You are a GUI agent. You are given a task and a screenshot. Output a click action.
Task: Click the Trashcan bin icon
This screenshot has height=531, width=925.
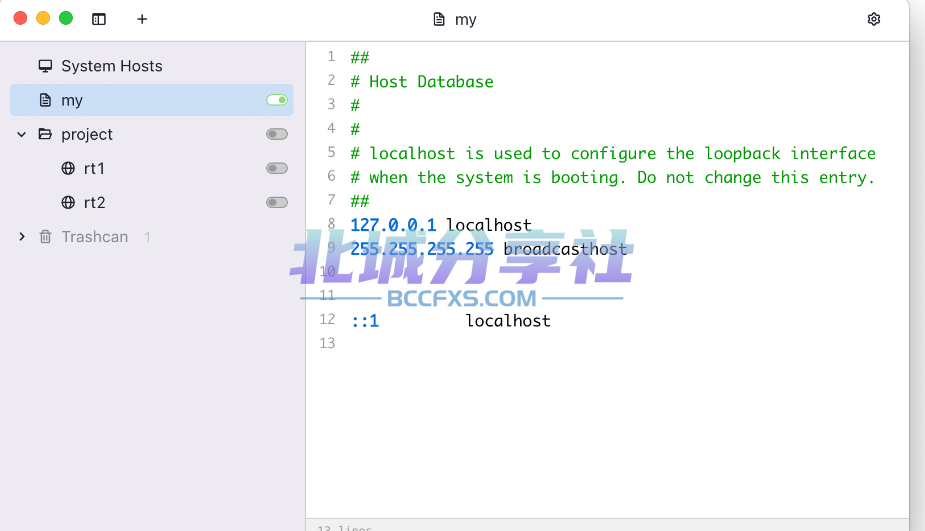[x=45, y=237]
